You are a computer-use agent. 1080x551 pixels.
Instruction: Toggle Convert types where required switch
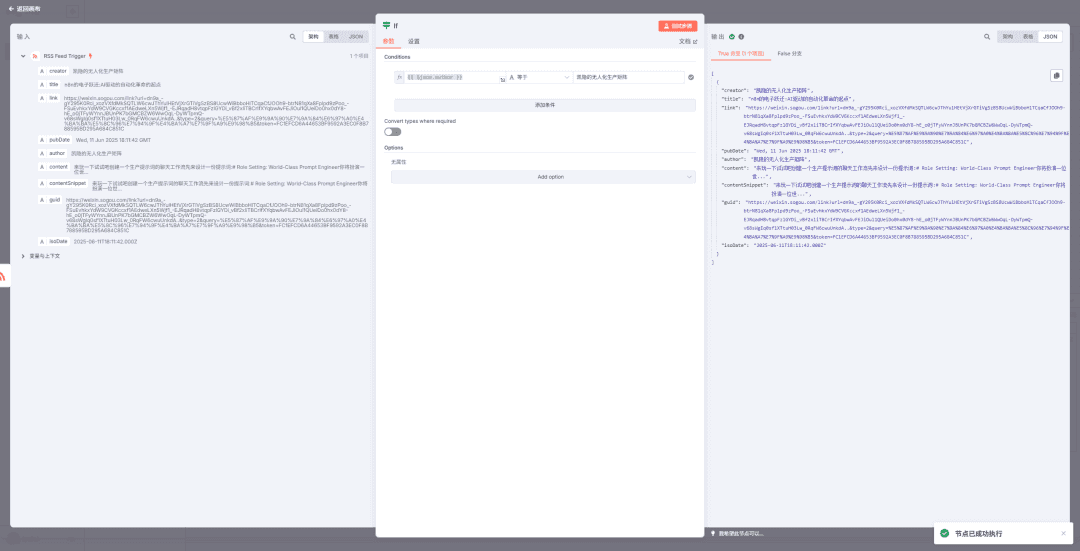point(393,132)
